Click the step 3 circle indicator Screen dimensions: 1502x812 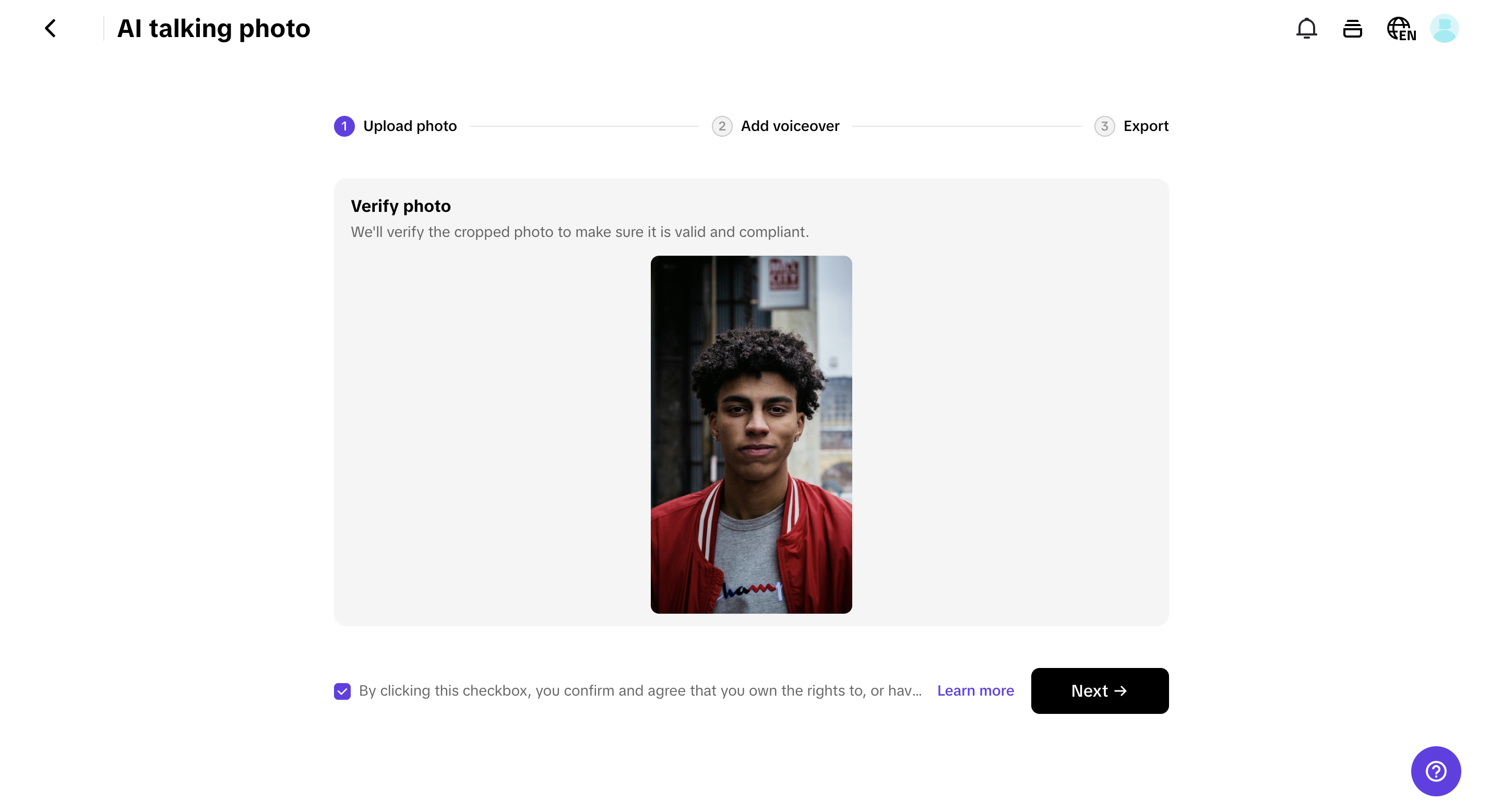click(x=1104, y=126)
